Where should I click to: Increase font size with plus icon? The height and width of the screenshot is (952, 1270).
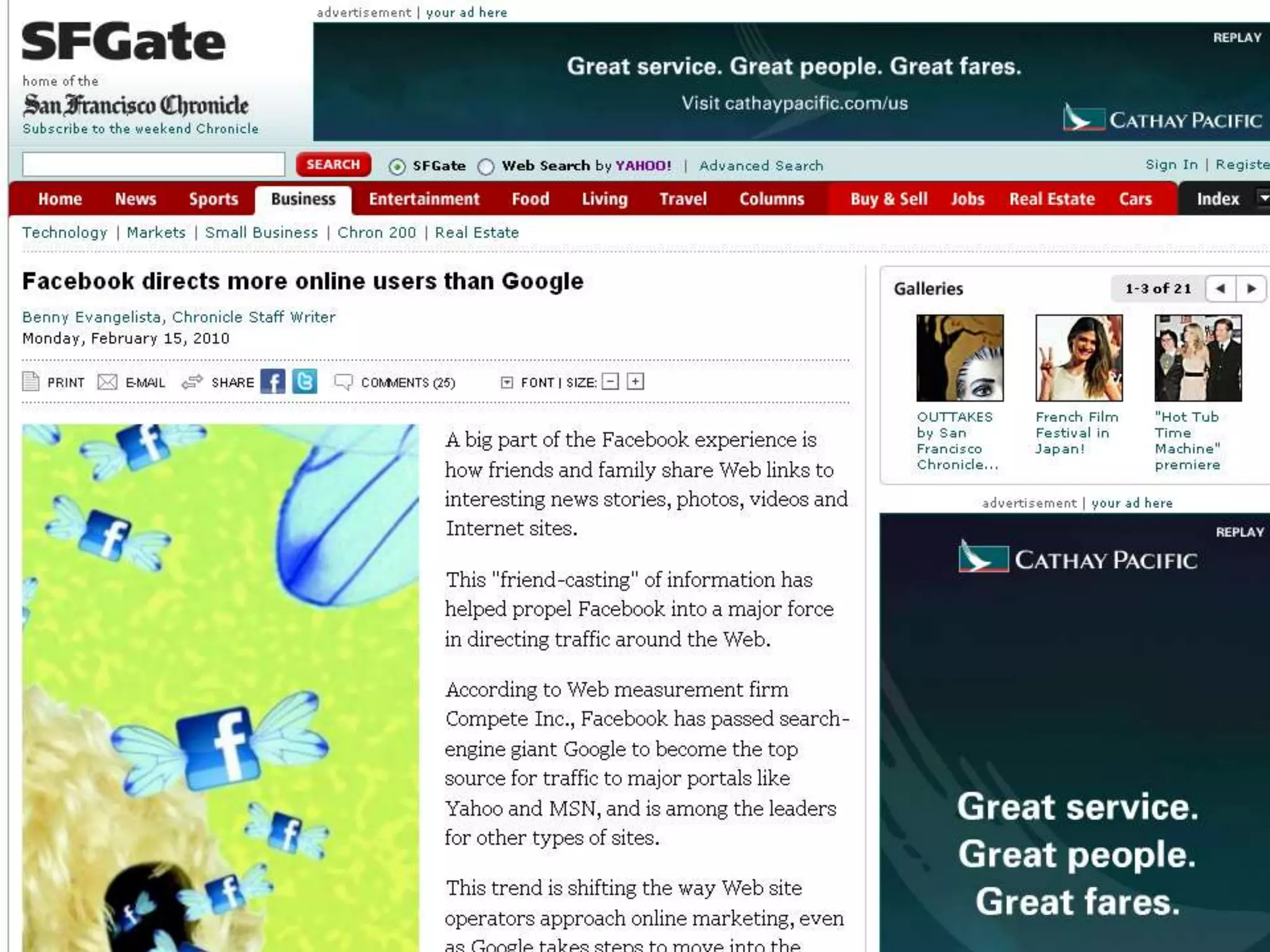tap(635, 382)
